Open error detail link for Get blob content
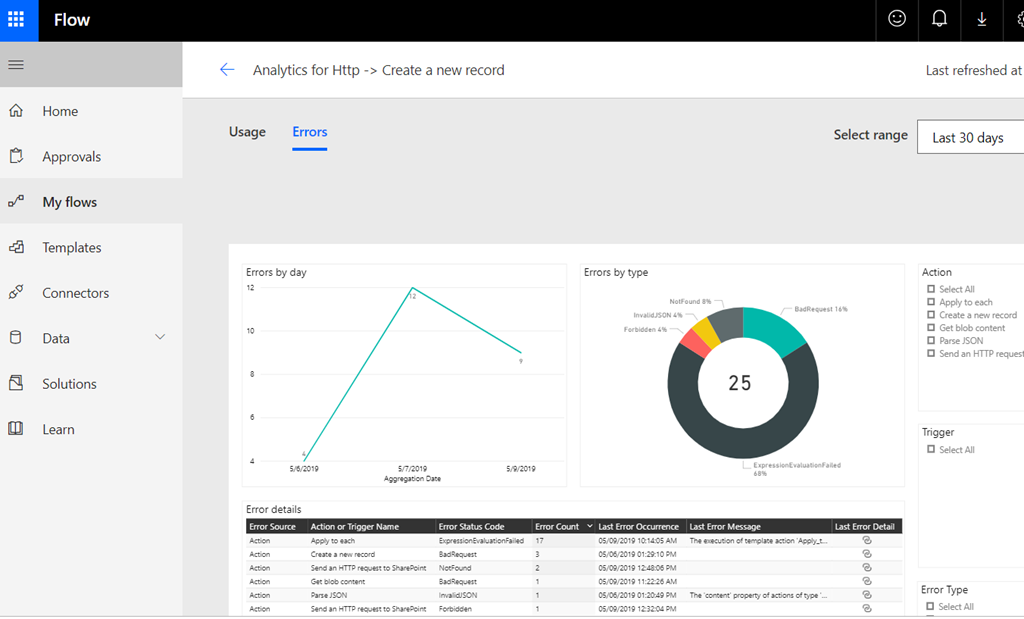This screenshot has width=1024, height=619. pos(867,582)
